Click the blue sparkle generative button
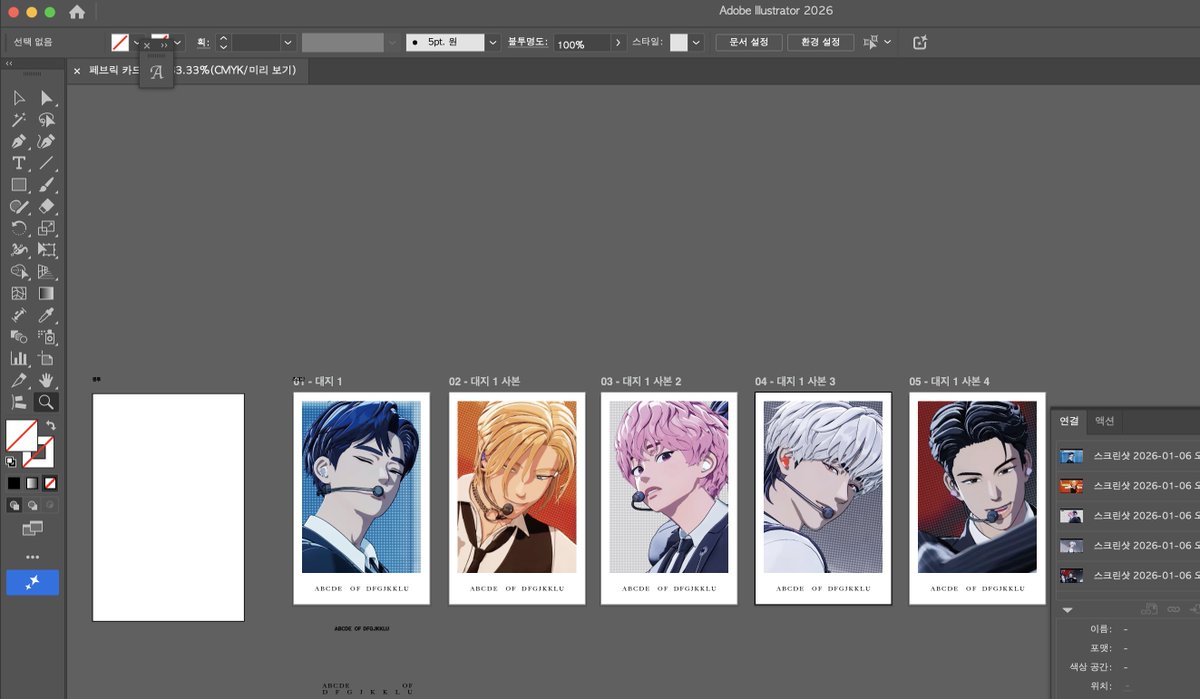Screen dimensions: 1200x699 pyautogui.click(x=32, y=583)
